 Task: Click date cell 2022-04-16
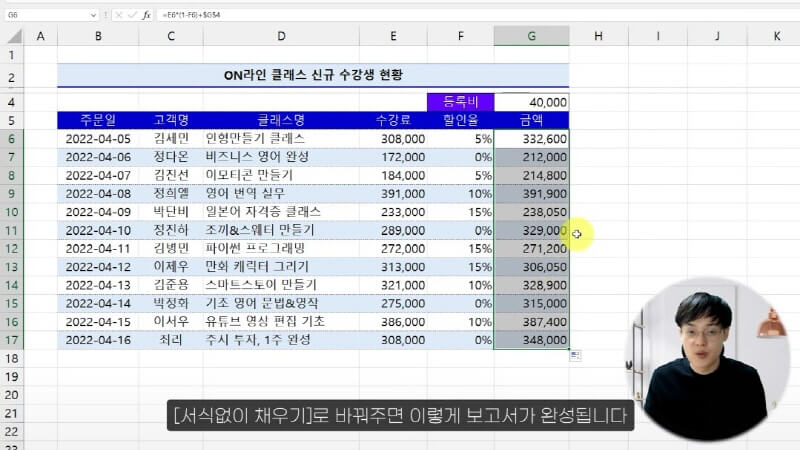click(x=98, y=340)
